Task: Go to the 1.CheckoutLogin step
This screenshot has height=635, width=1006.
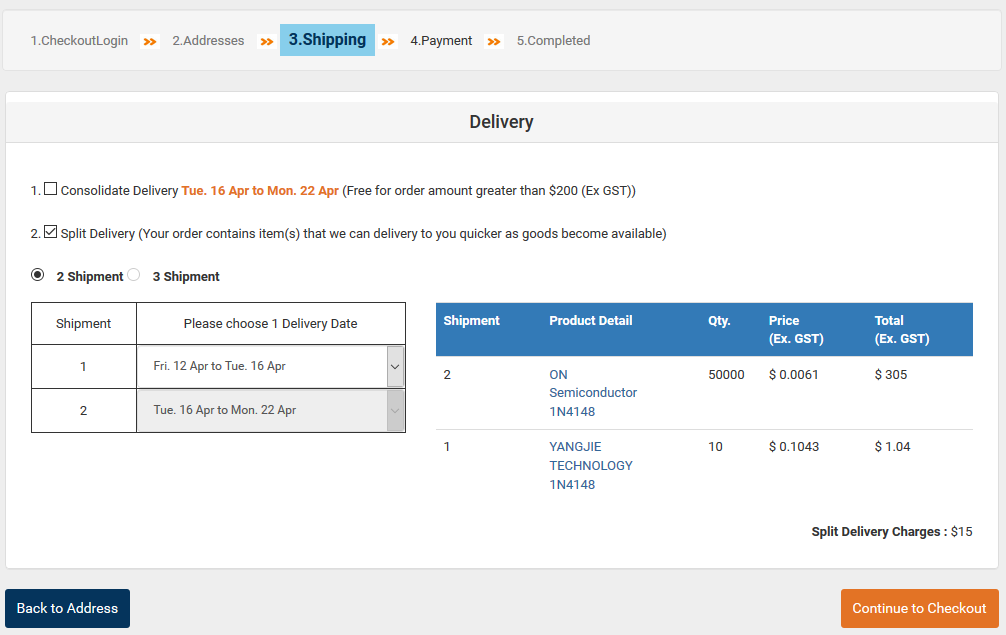Action: (x=79, y=41)
